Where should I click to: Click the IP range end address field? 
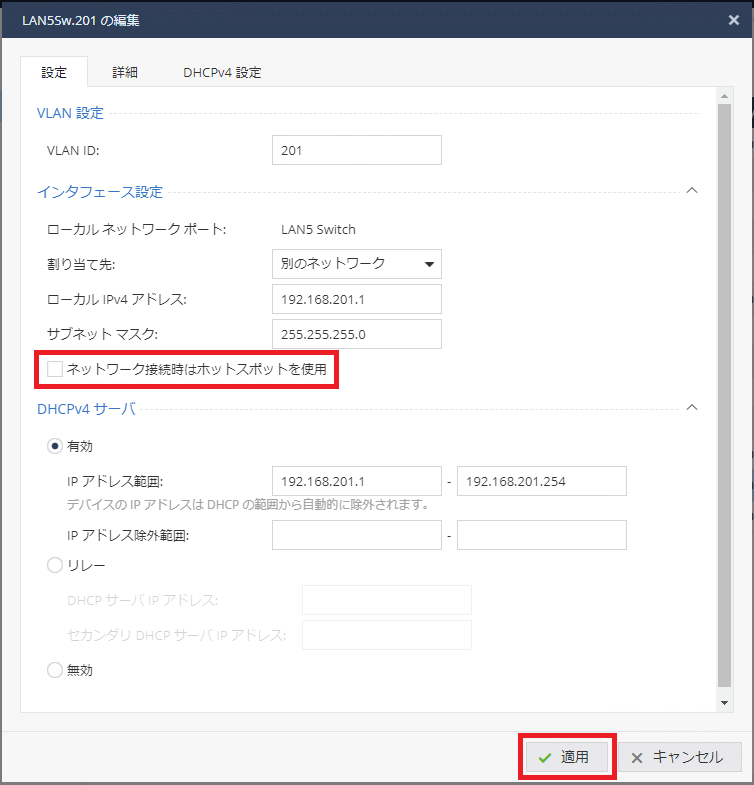coord(541,481)
